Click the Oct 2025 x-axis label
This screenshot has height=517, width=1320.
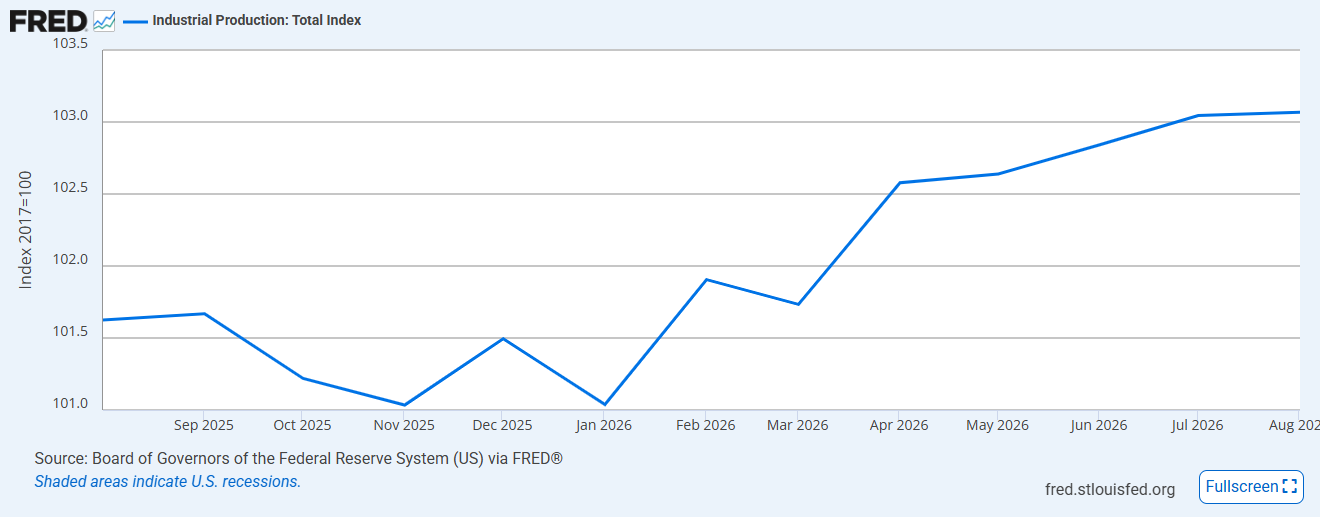pos(302,425)
